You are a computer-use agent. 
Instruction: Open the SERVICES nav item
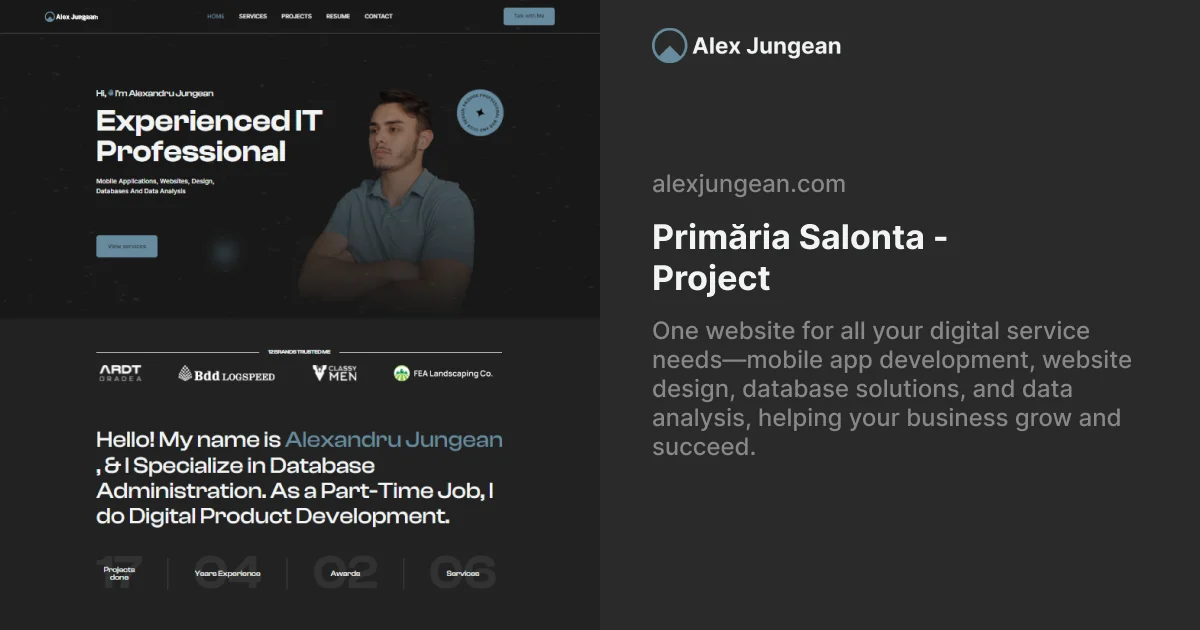(x=253, y=16)
